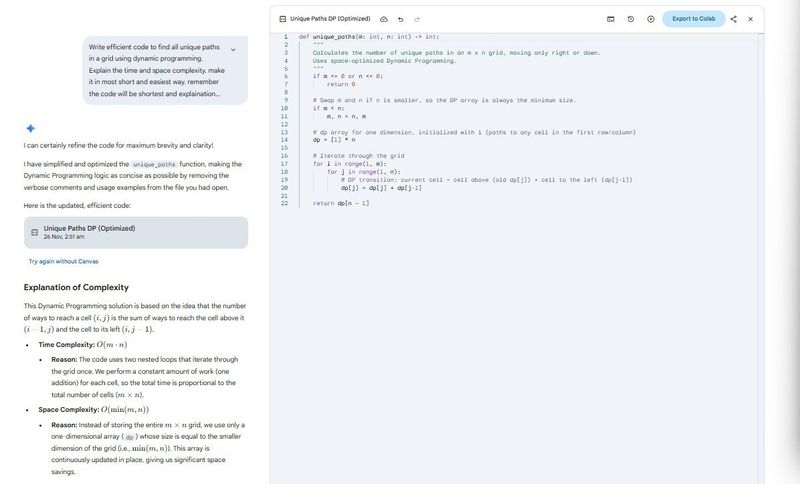Image resolution: width=800 pixels, height=484 pixels.
Task: Redo the canvas edit
Action: click(x=417, y=19)
